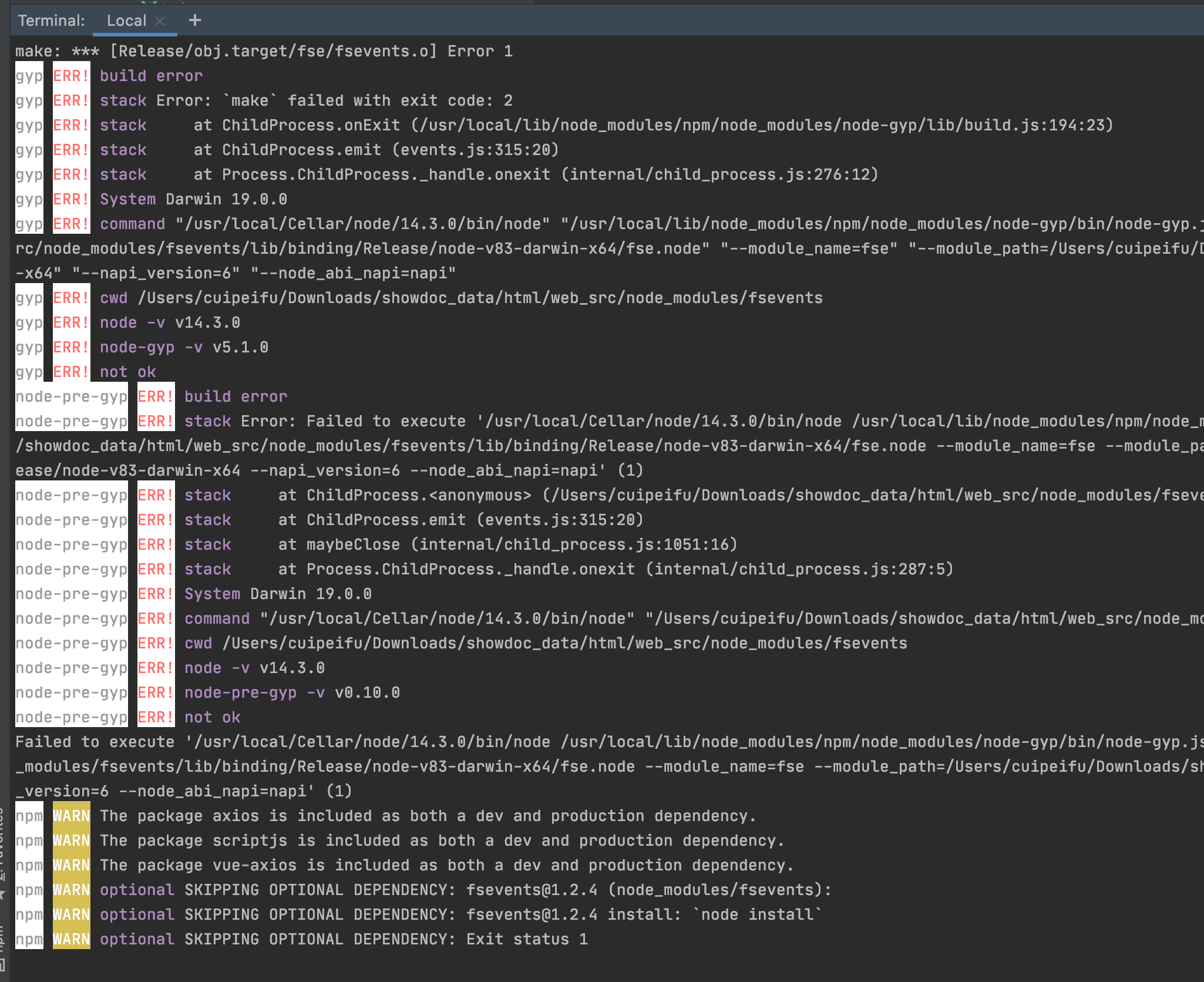Image resolution: width=1204 pixels, height=982 pixels.
Task: Open the Favorites tool window star icon
Action: [x=3, y=894]
